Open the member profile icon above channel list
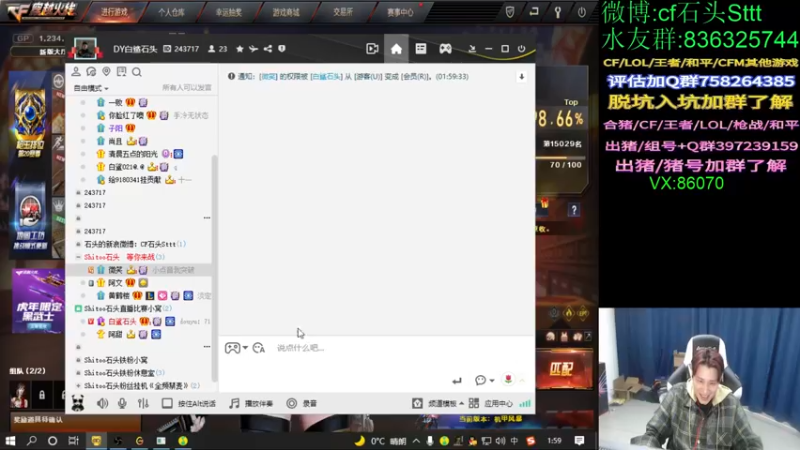Viewport: 800px width, 450px height. [76, 71]
